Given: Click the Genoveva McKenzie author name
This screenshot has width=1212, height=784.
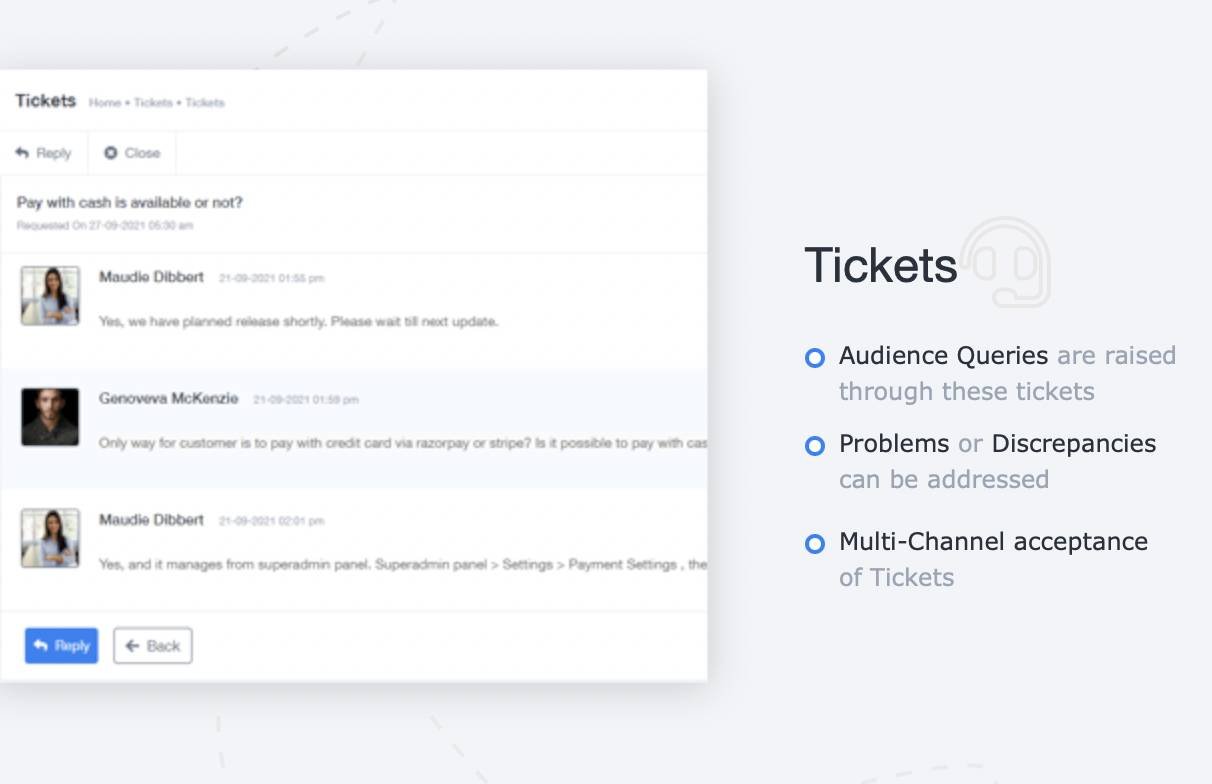Looking at the screenshot, I should (x=168, y=398).
